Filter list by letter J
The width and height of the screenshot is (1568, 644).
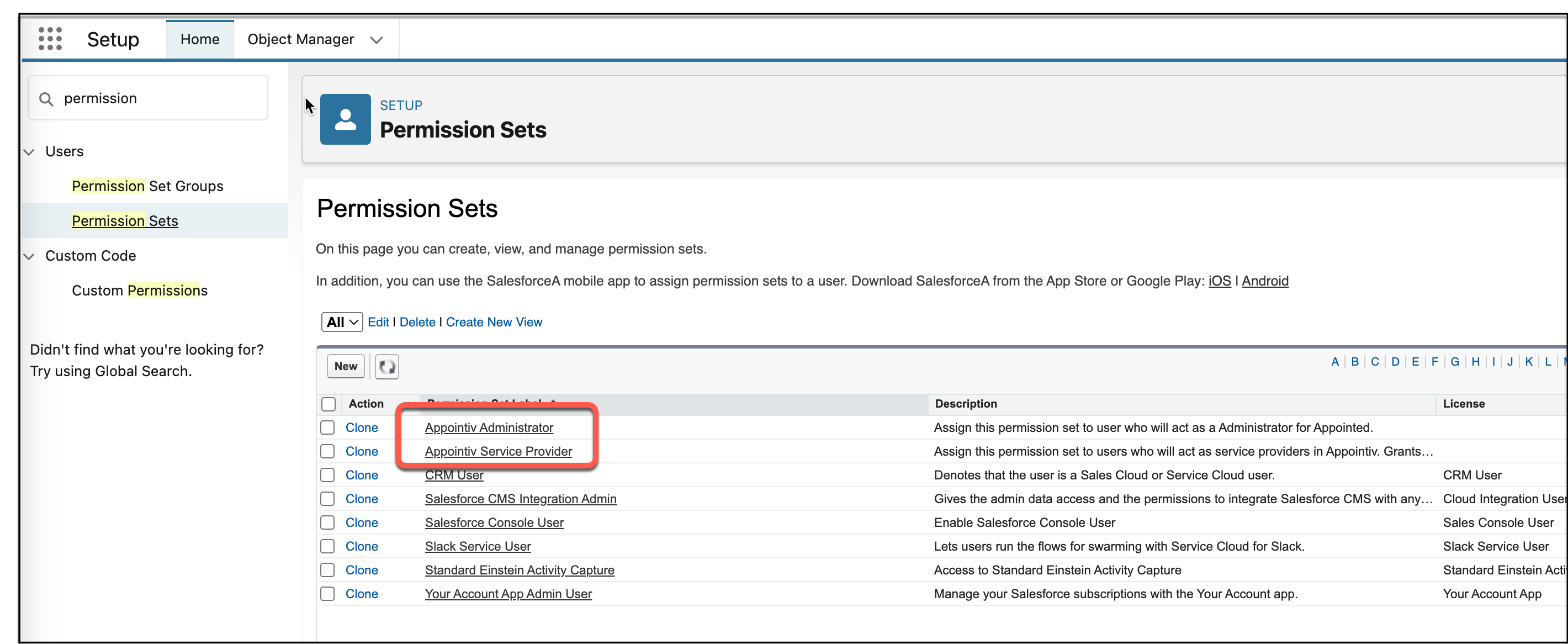[x=1509, y=362]
